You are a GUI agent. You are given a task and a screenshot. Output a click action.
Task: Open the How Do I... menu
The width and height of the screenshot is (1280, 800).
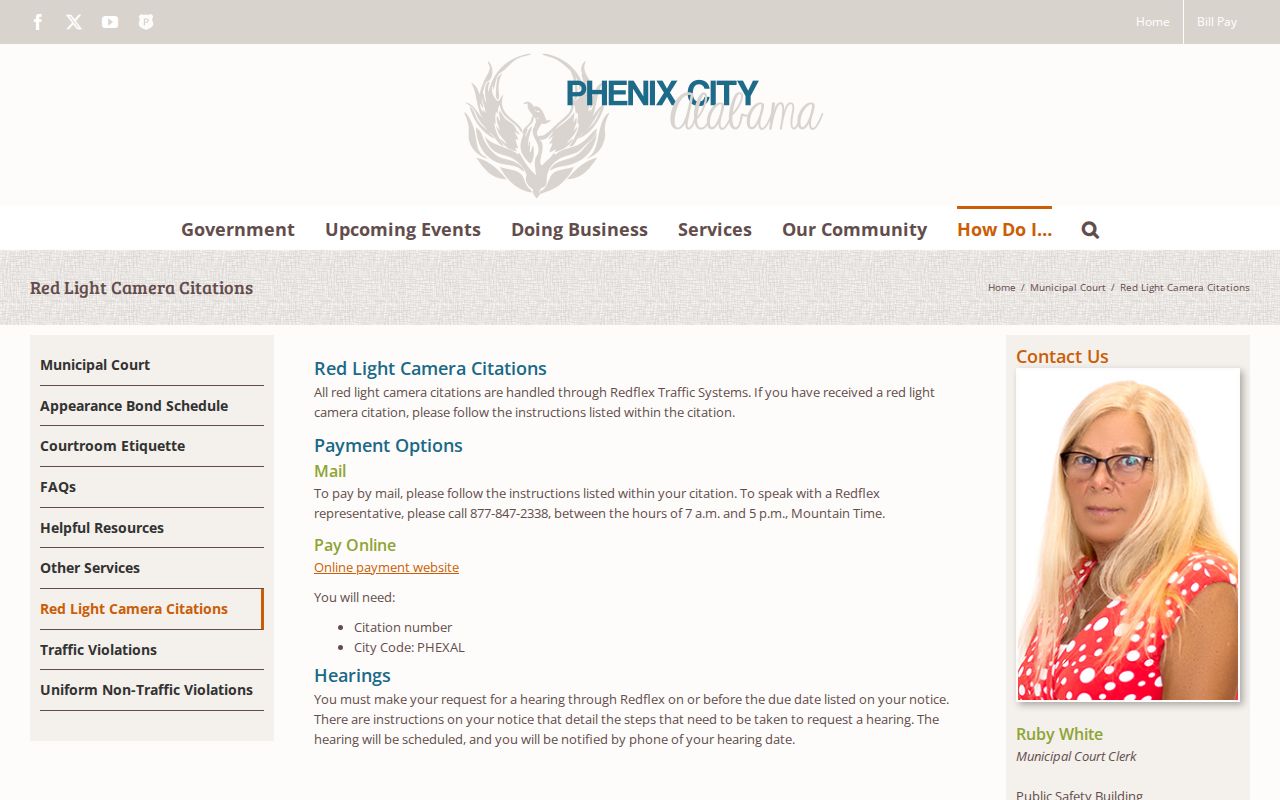pyautogui.click(x=1004, y=229)
